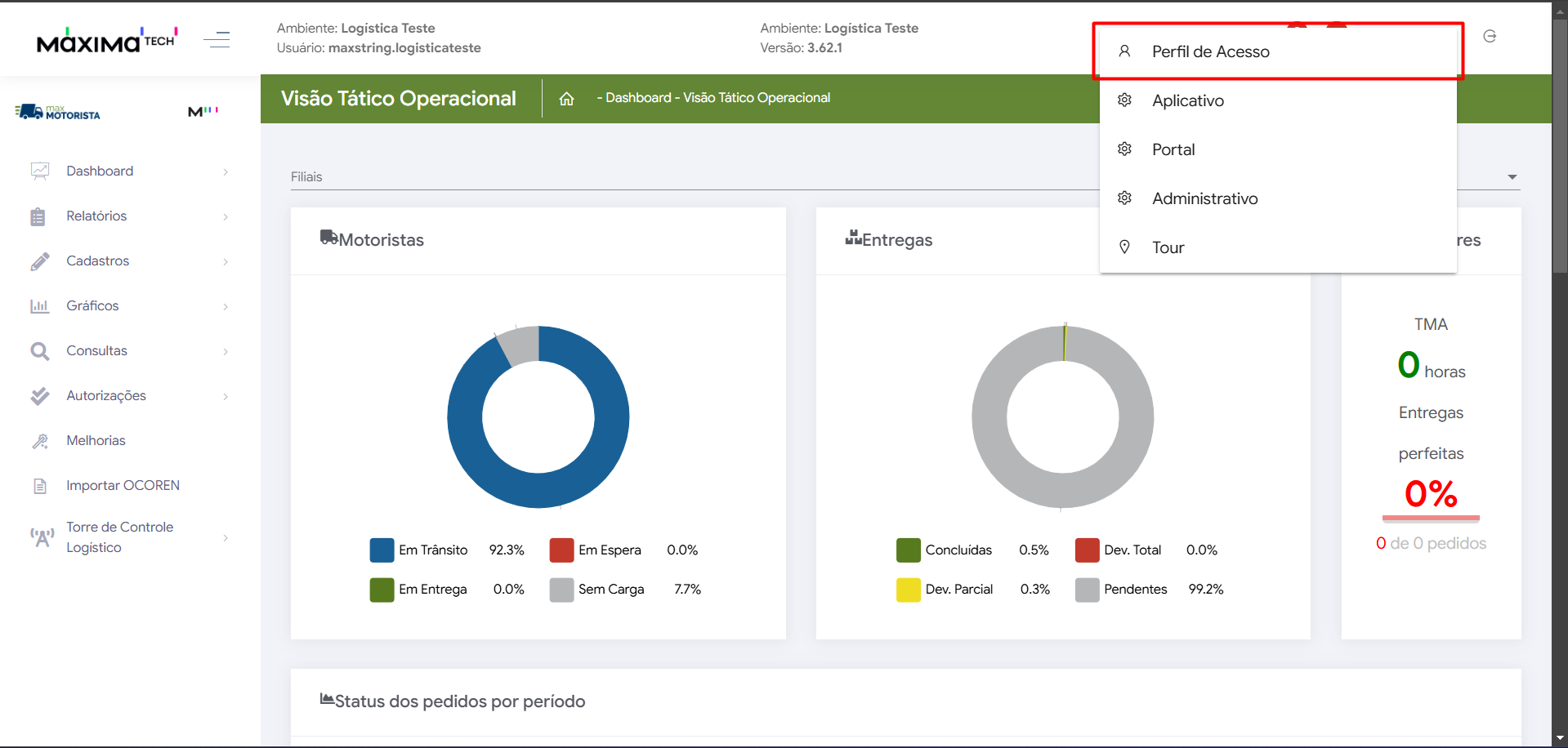Click the Consultas magnifier icon
1568x748 pixels.
pos(39,351)
